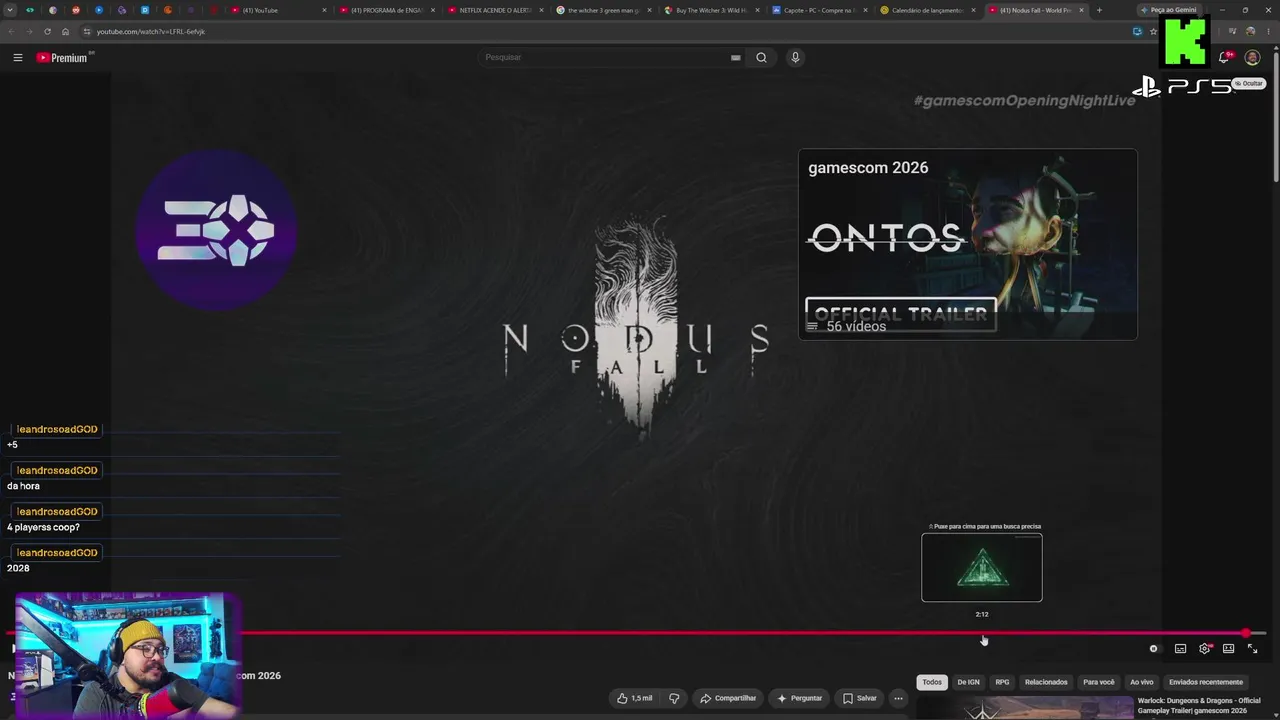This screenshot has width=1280, height=720.
Task: Close the (41) YouTube tab
Action: click(324, 10)
